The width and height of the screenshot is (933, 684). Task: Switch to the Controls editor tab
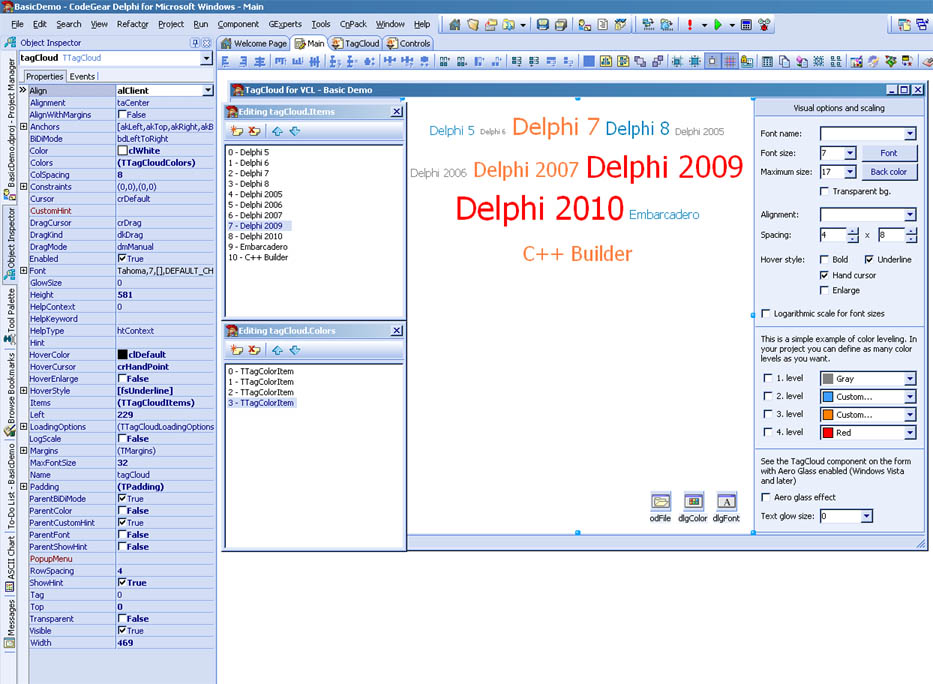(x=408, y=43)
